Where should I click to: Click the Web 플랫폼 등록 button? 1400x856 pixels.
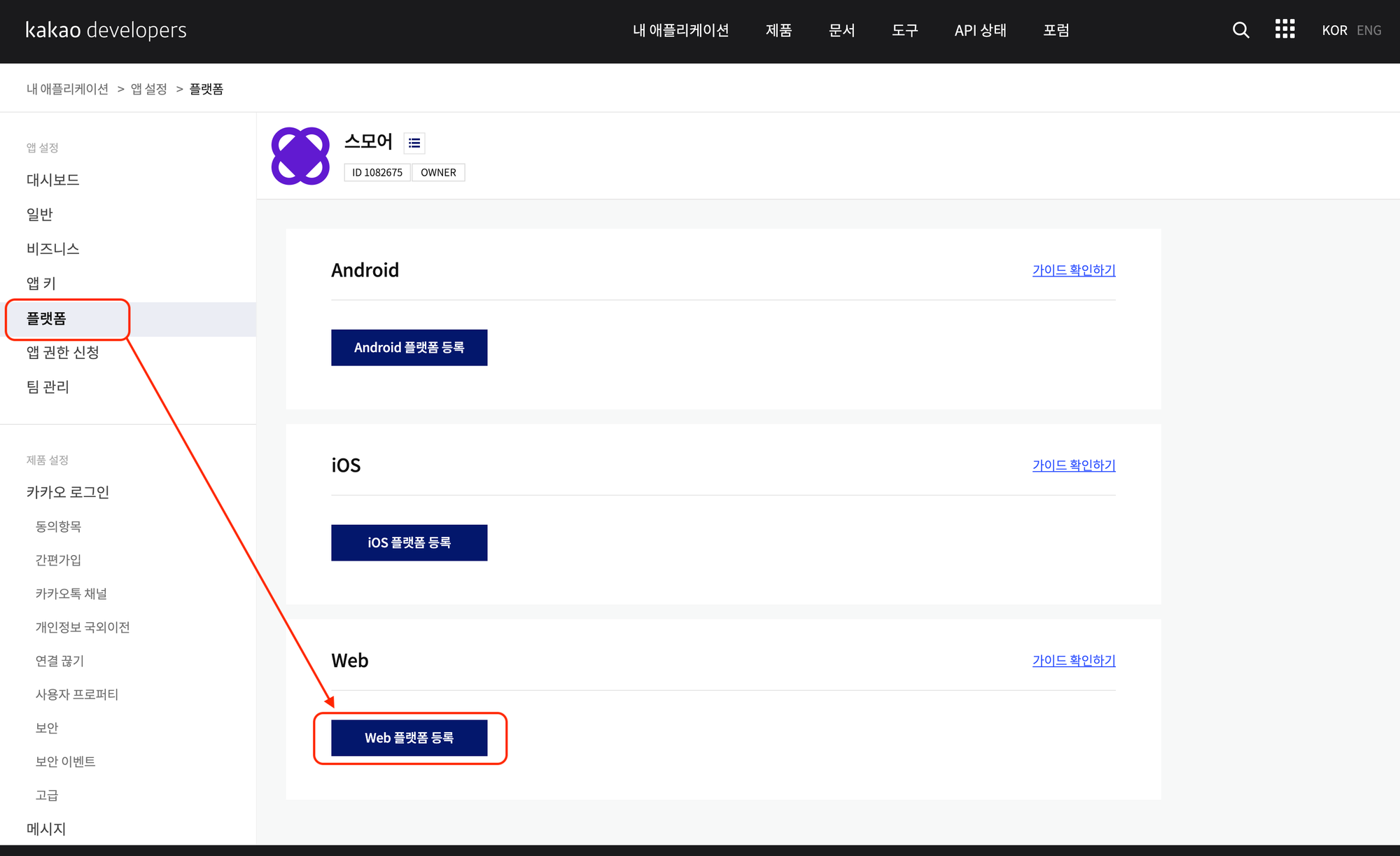pos(409,738)
